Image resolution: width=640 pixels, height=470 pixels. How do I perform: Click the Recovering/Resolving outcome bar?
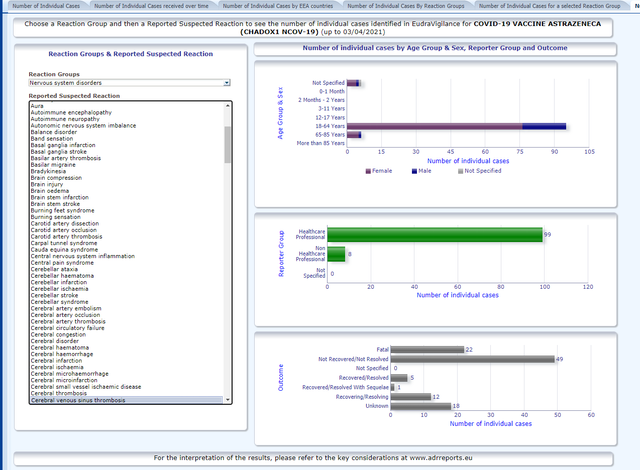tap(411, 397)
